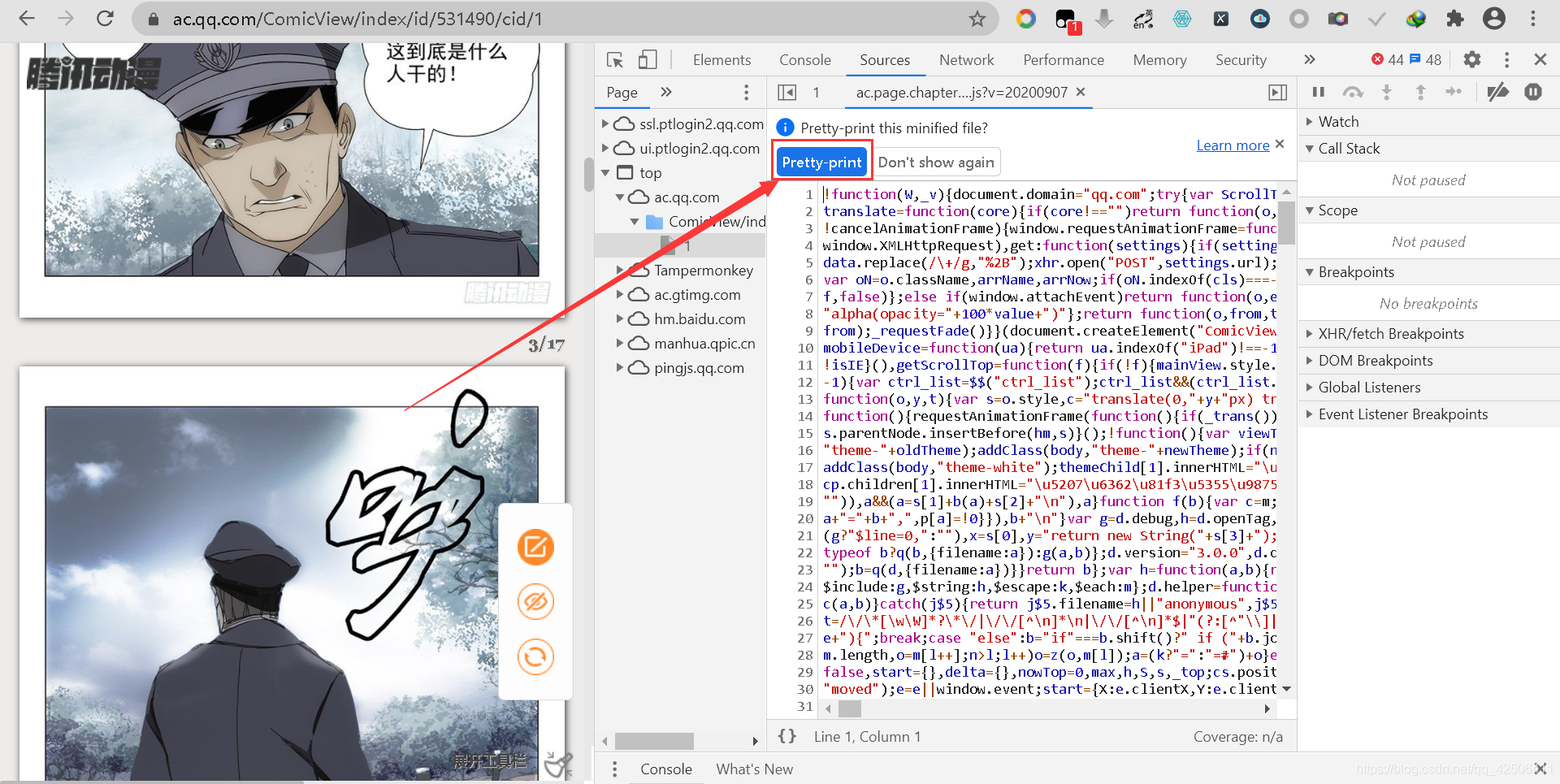Hide the file navigator pane

tap(786, 92)
